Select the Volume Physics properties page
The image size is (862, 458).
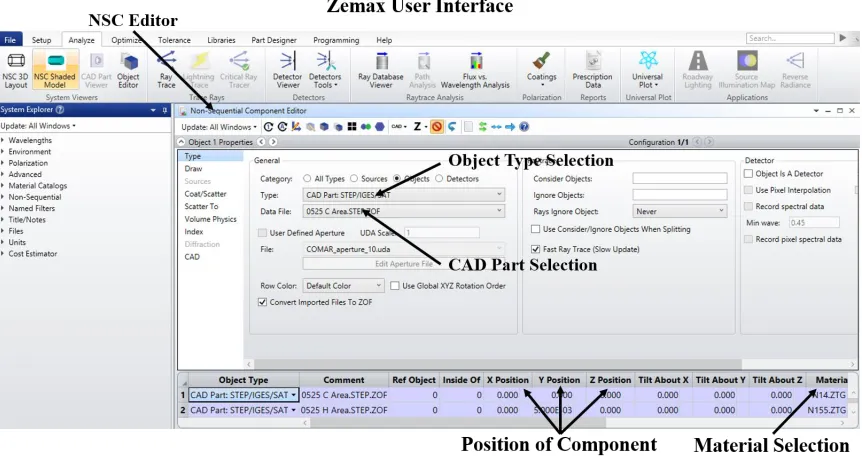click(x=211, y=219)
